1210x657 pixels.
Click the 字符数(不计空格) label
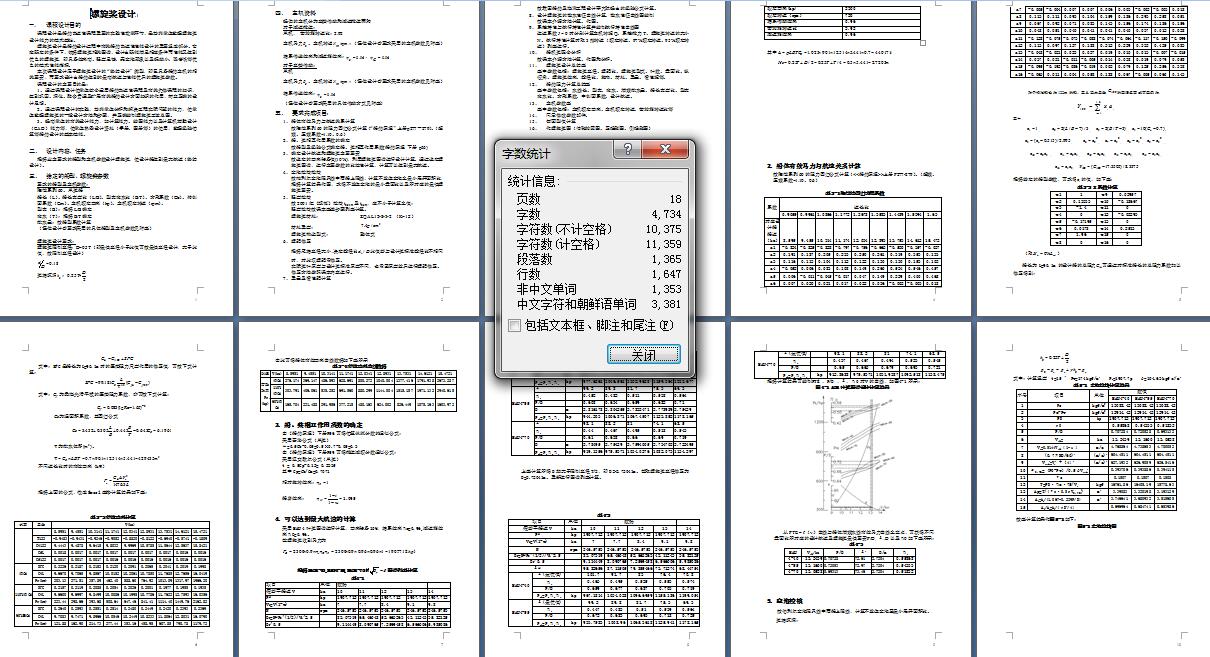coord(566,229)
